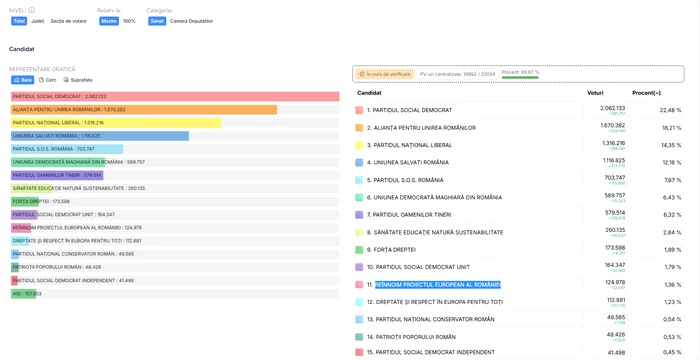The image size is (700, 360).
Task: Select Camera Deputatilor category
Action: [x=192, y=21]
